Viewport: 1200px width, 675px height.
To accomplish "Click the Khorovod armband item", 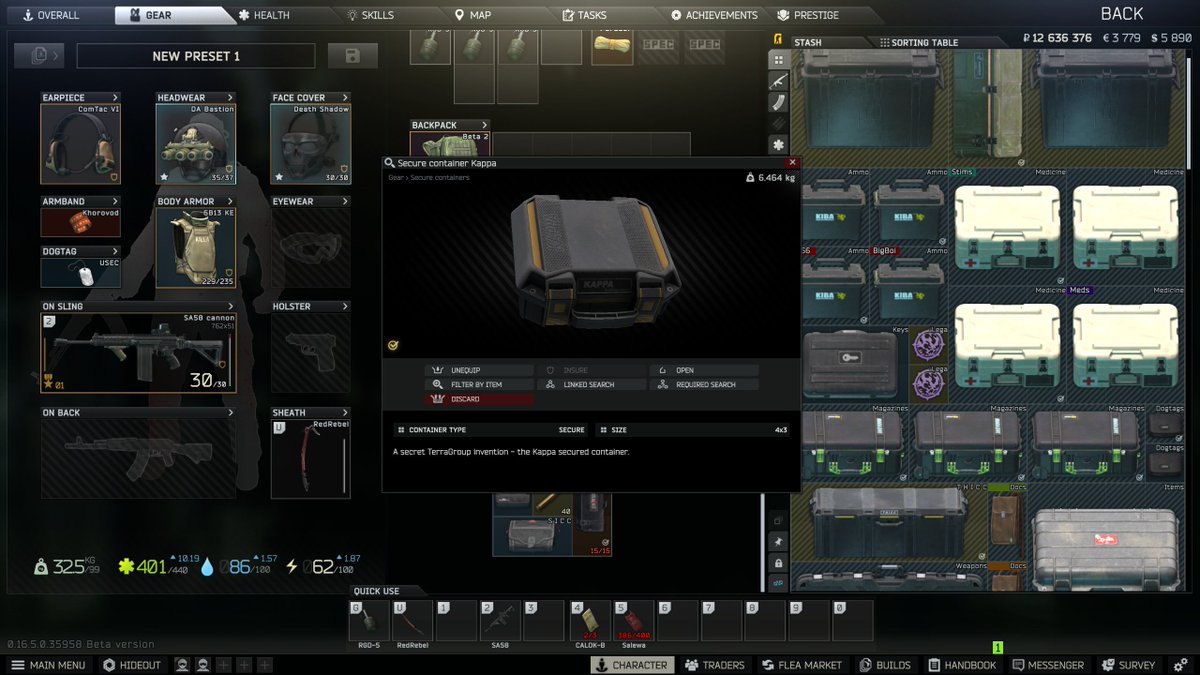I will coord(80,222).
